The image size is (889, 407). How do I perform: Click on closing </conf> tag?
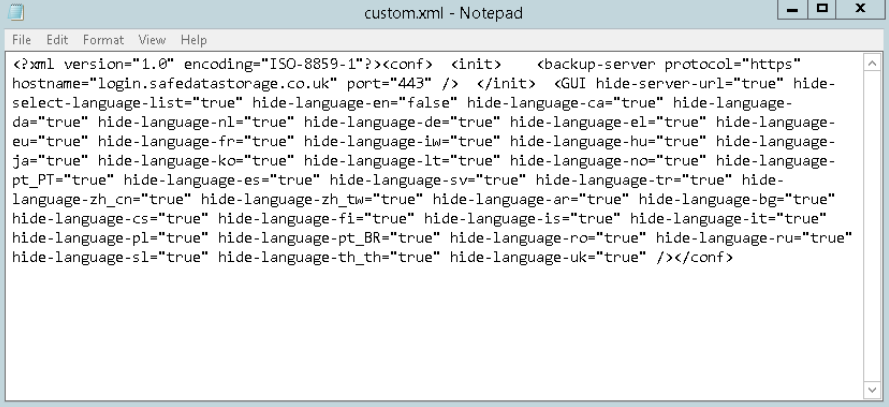pyautogui.click(x=703, y=257)
